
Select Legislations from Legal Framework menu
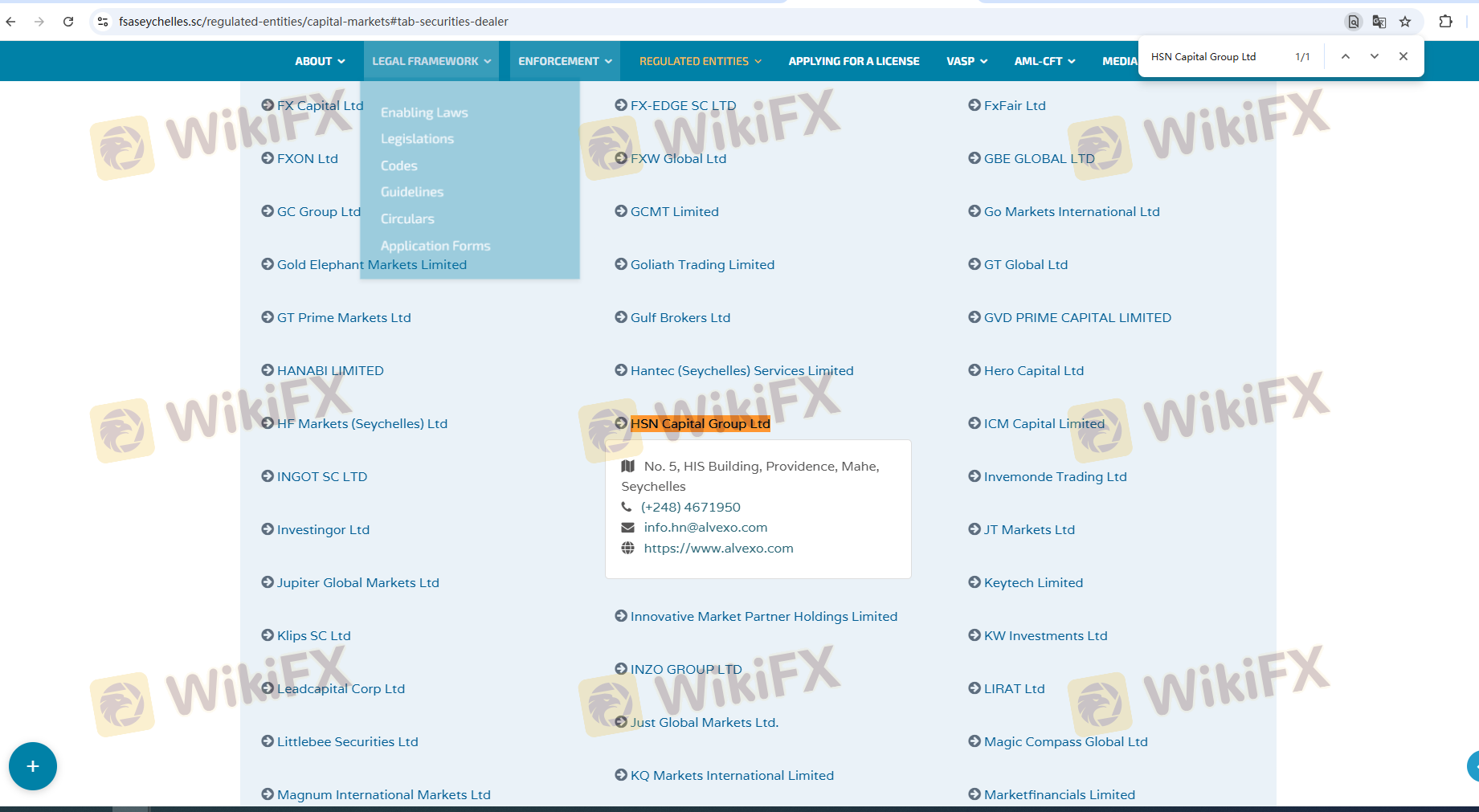[417, 139]
